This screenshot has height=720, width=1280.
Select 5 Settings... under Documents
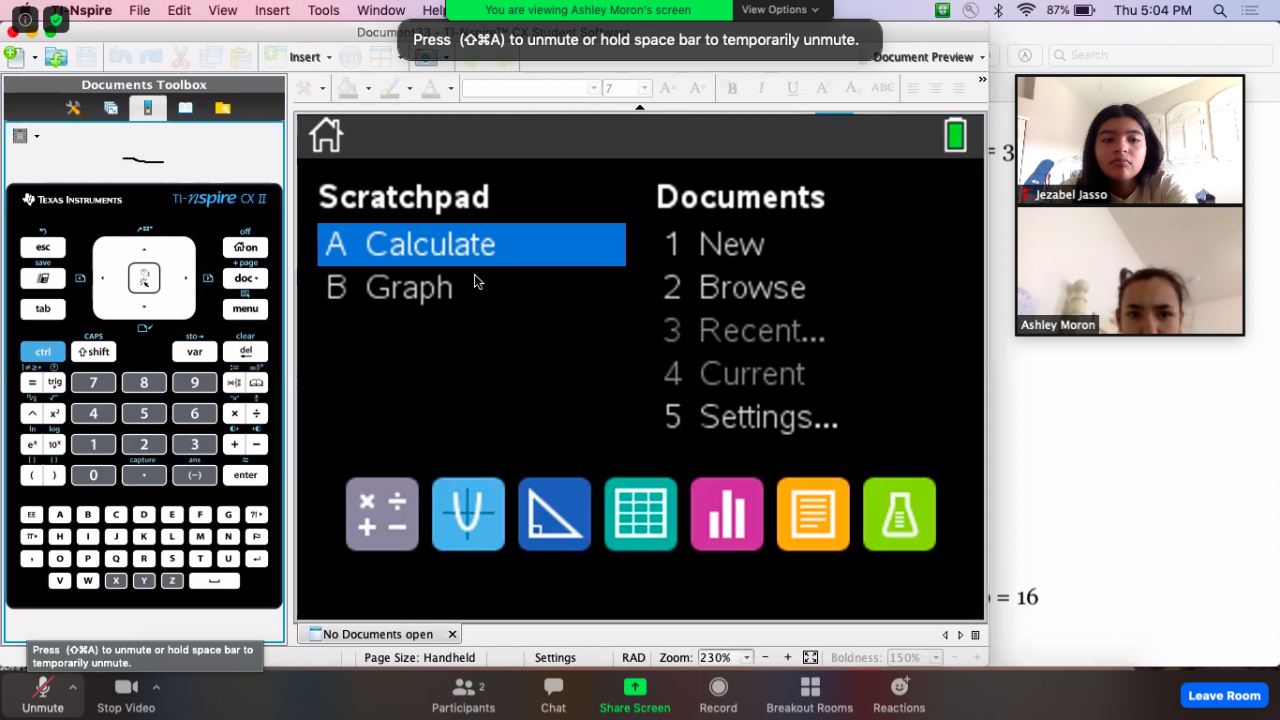tap(751, 417)
